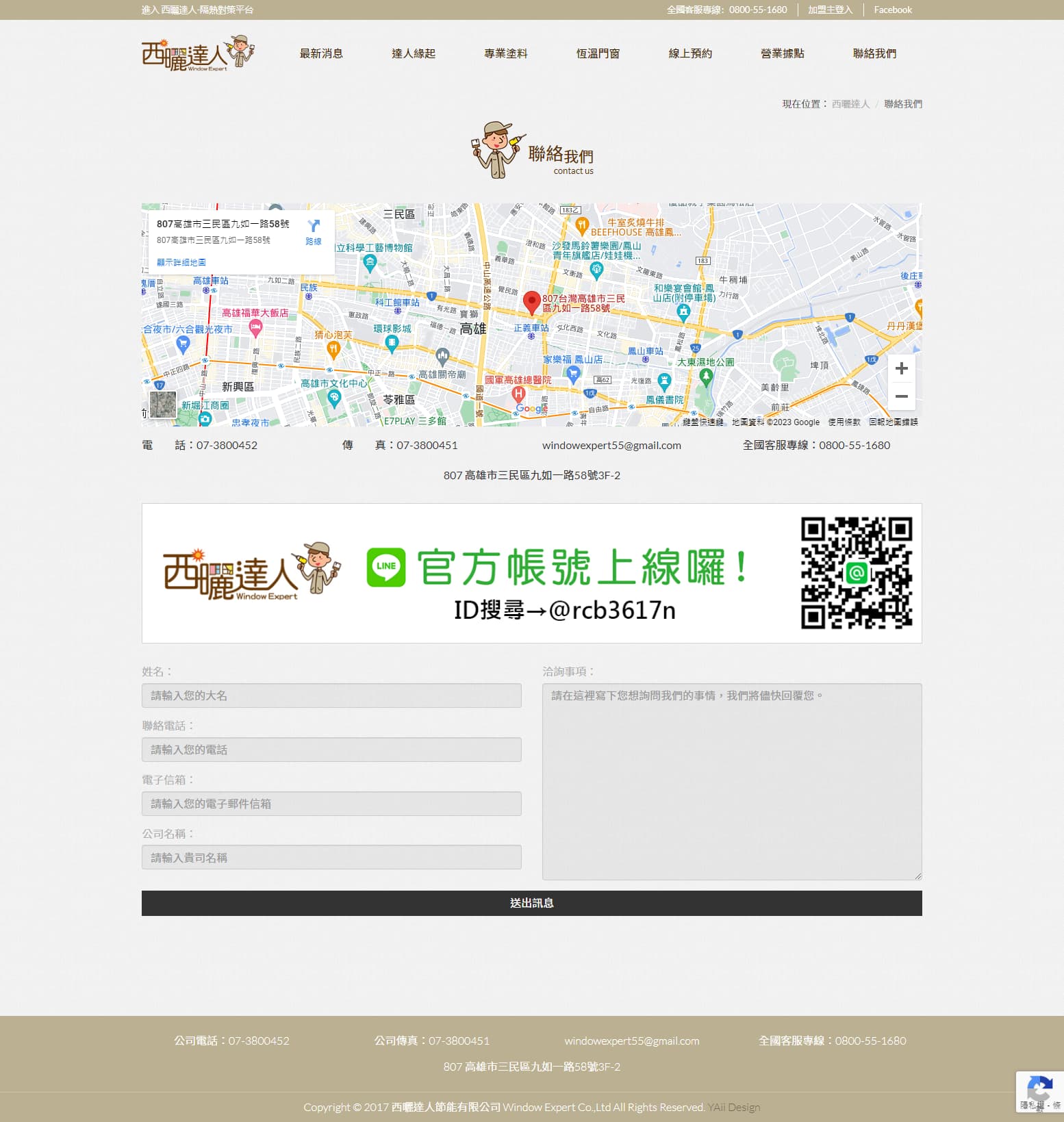This screenshot has height=1122, width=1064.
Task: Open the Facebook link in top bar
Action: 892,10
